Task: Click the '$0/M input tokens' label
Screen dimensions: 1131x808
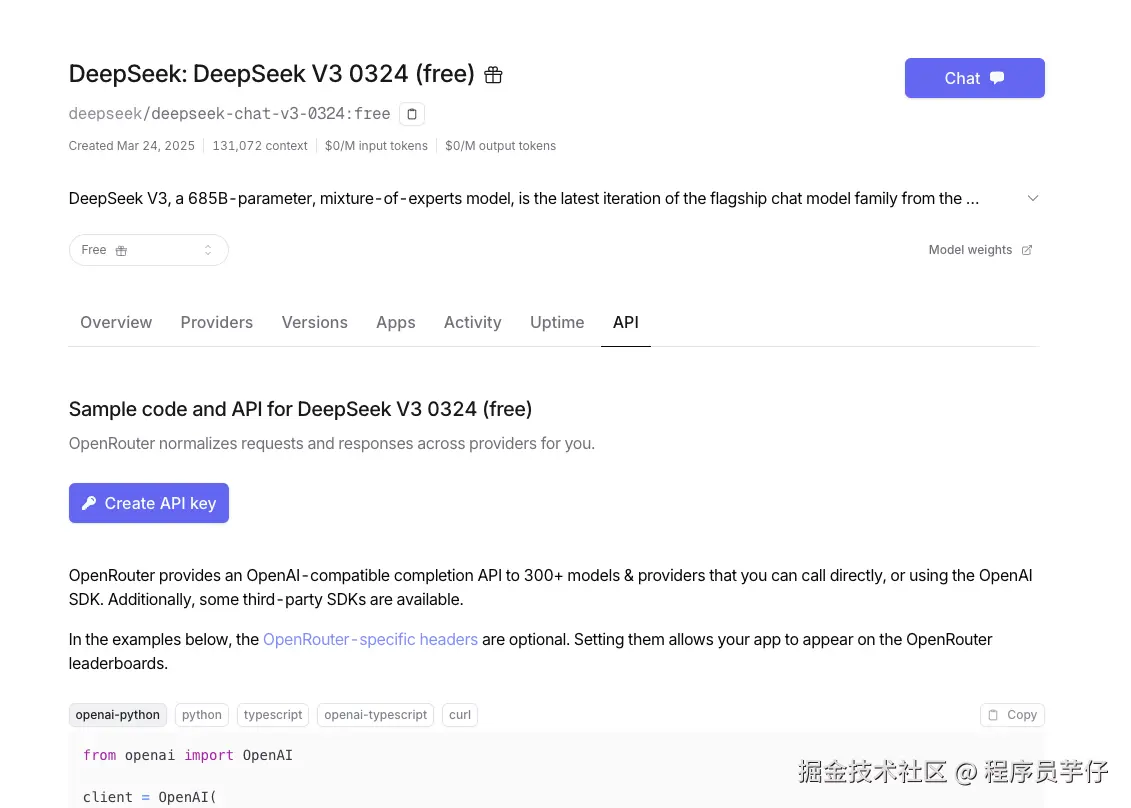Action: pyautogui.click(x=376, y=146)
